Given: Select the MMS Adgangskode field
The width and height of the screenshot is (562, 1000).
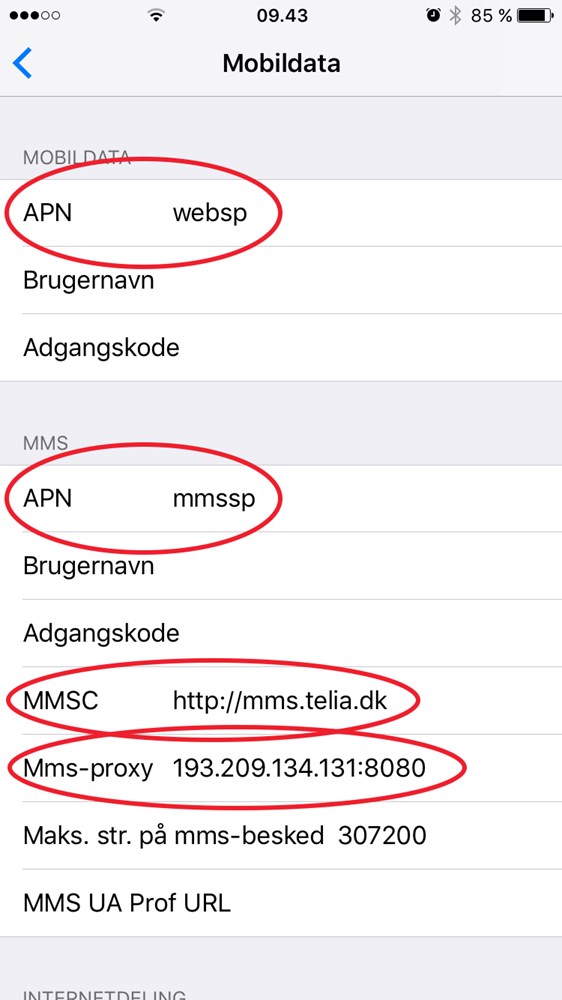Looking at the screenshot, I should tap(281, 633).
